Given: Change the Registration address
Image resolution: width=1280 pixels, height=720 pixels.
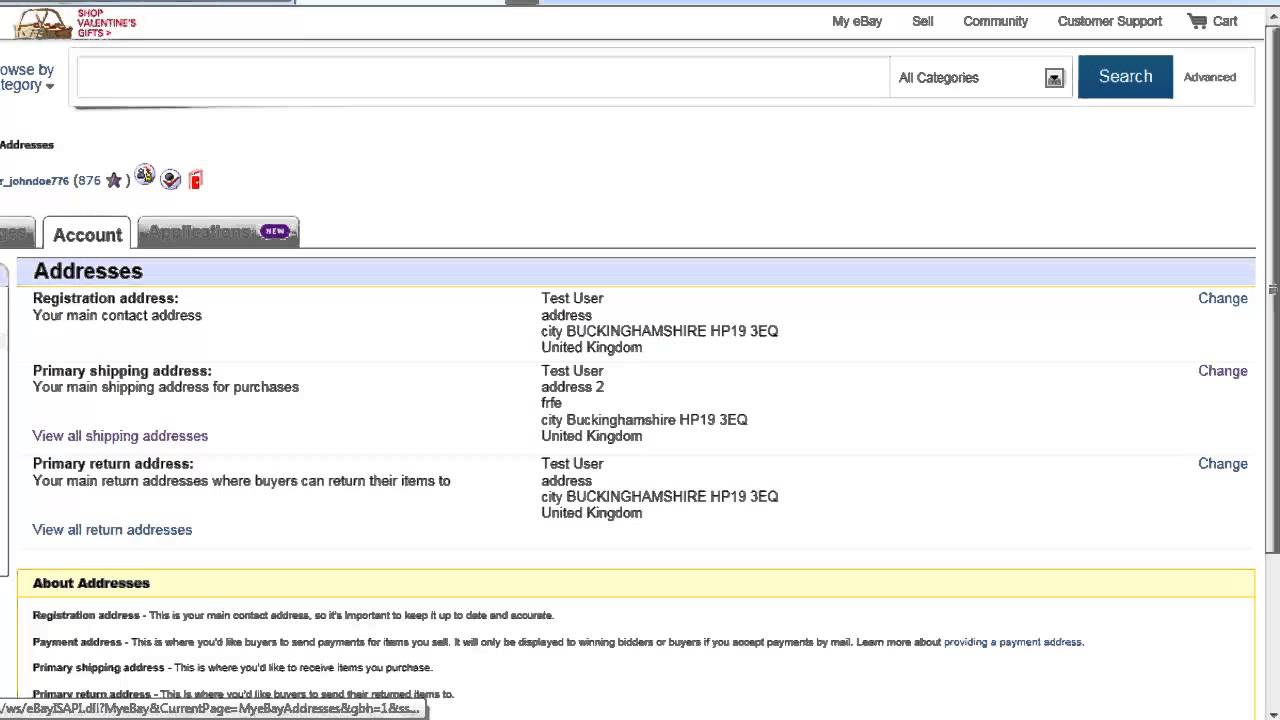Looking at the screenshot, I should (1223, 298).
